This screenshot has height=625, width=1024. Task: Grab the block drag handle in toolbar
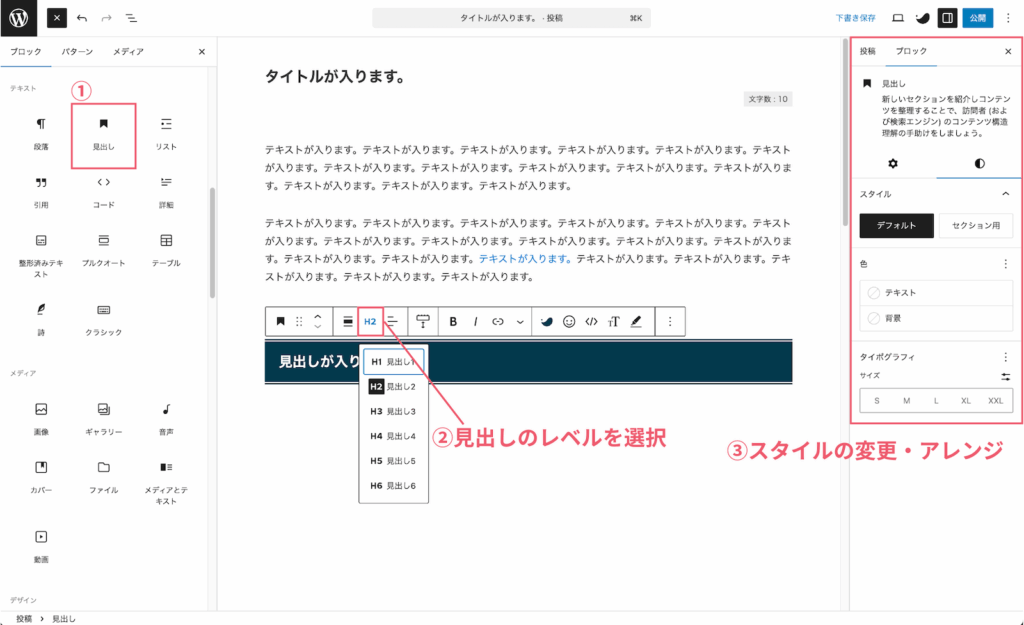click(299, 321)
